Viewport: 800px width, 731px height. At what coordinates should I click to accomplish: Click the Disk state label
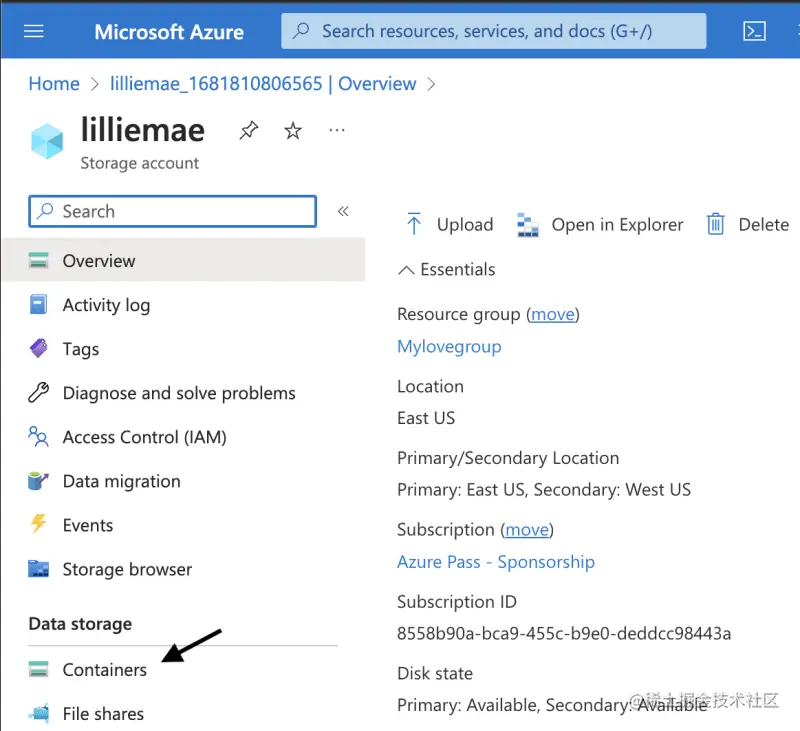tap(435, 673)
